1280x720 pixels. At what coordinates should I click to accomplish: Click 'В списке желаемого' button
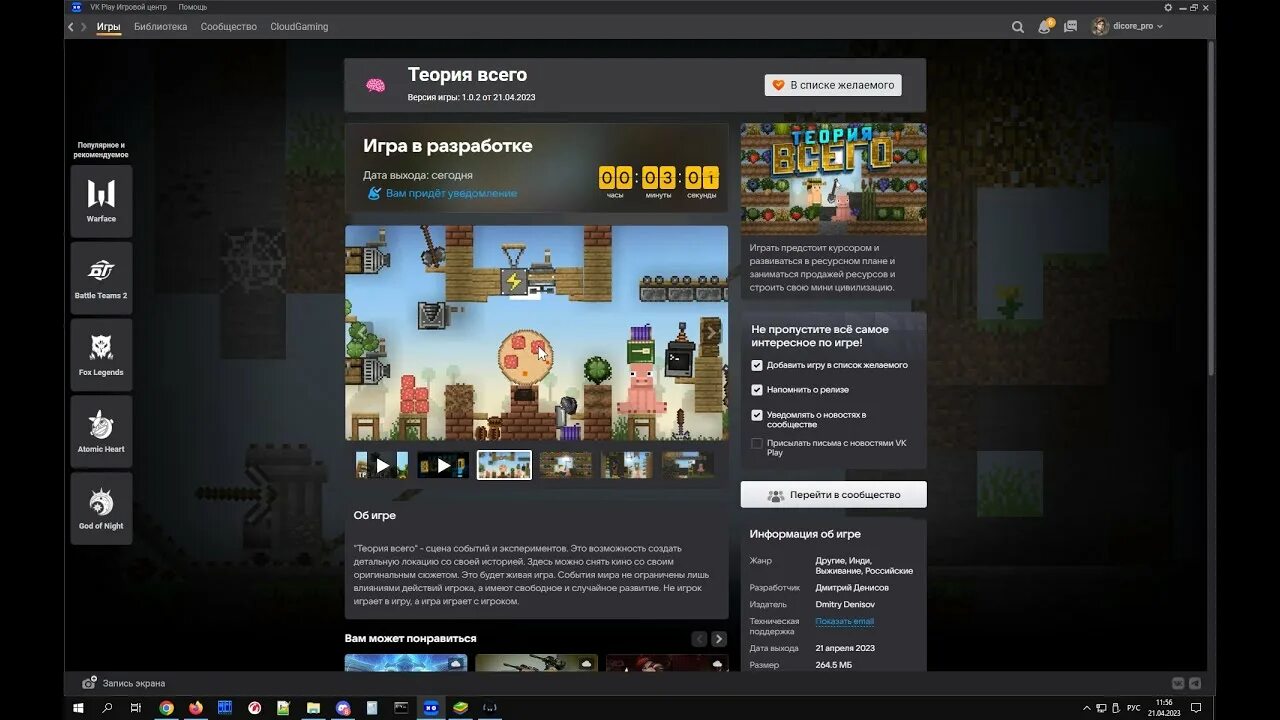click(833, 85)
